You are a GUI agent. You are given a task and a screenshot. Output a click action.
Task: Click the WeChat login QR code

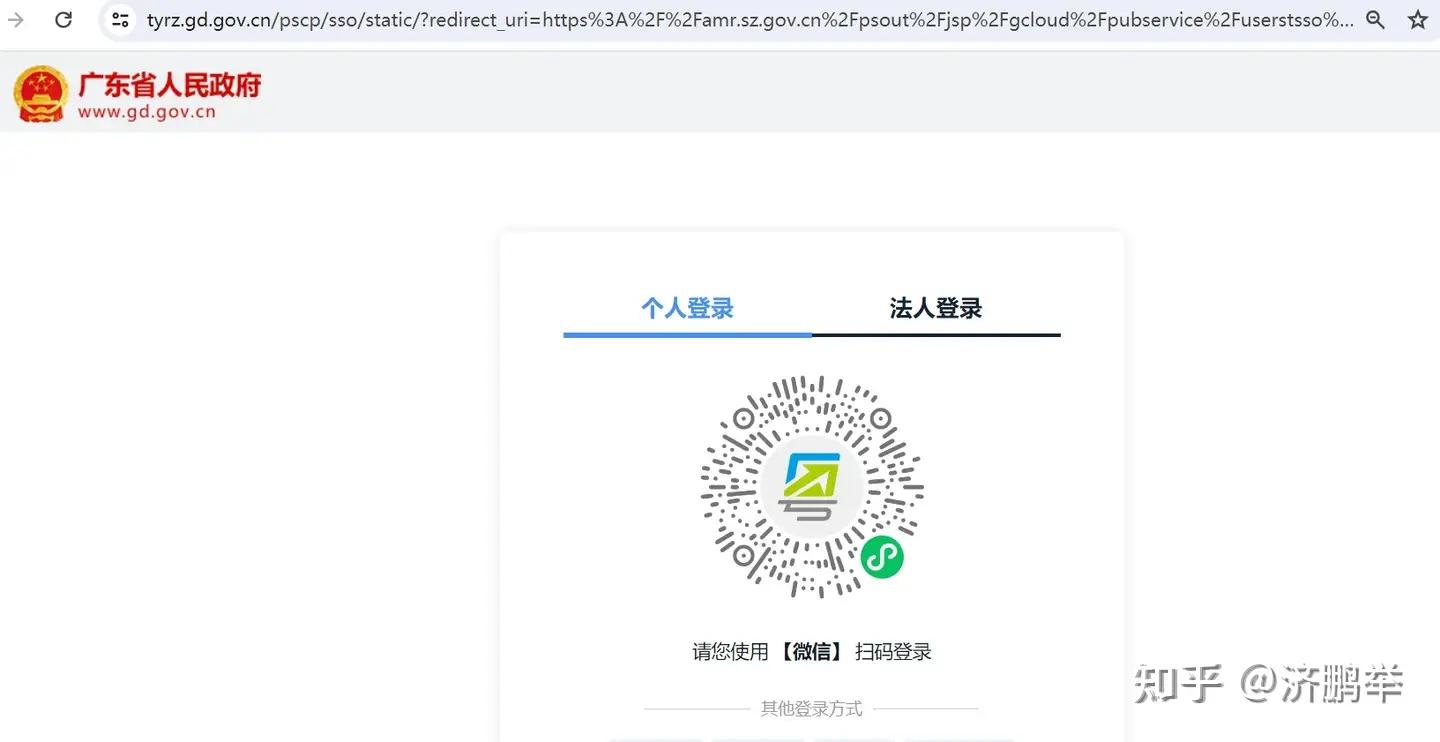coord(812,487)
